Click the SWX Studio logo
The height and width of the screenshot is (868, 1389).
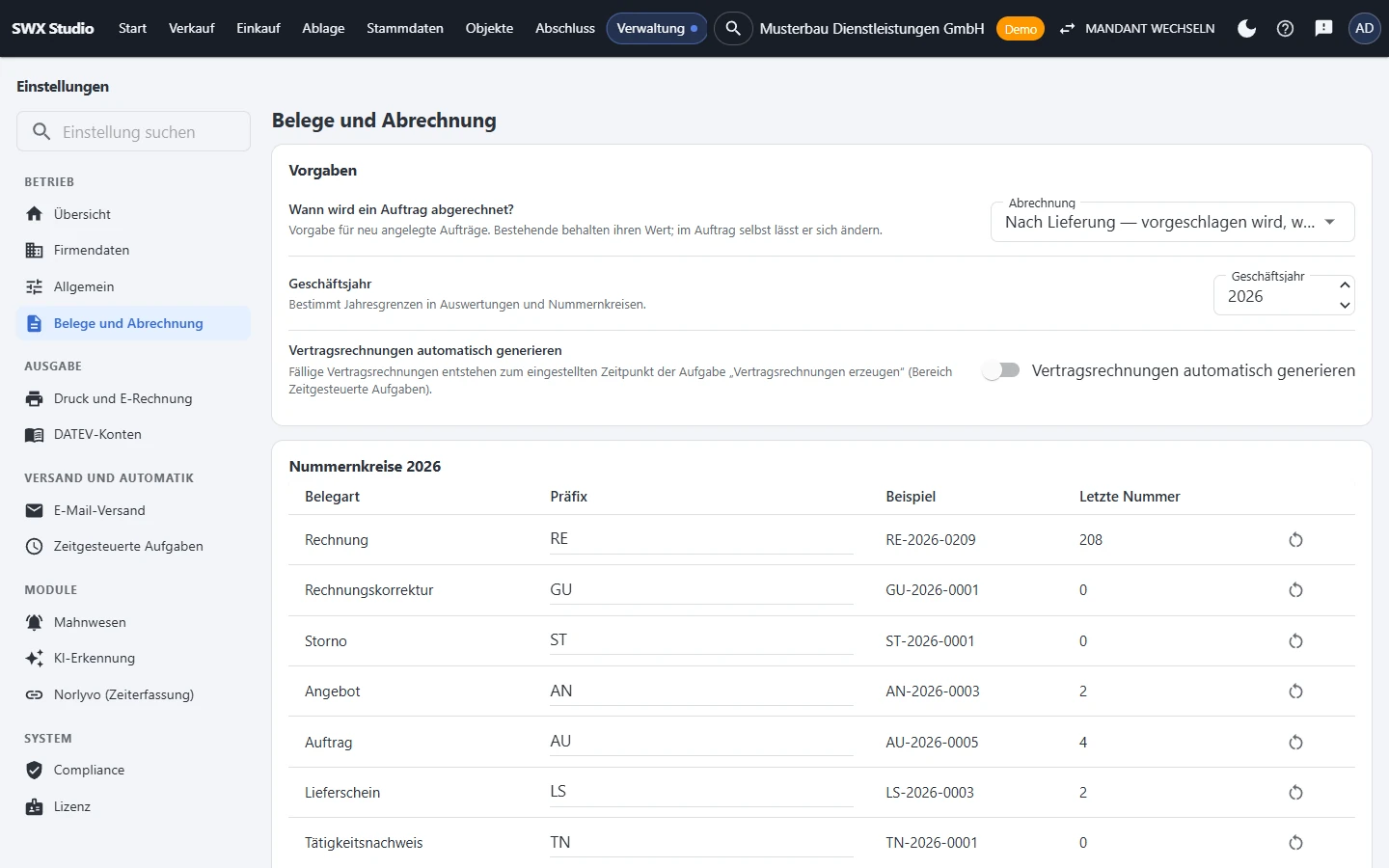click(x=53, y=29)
